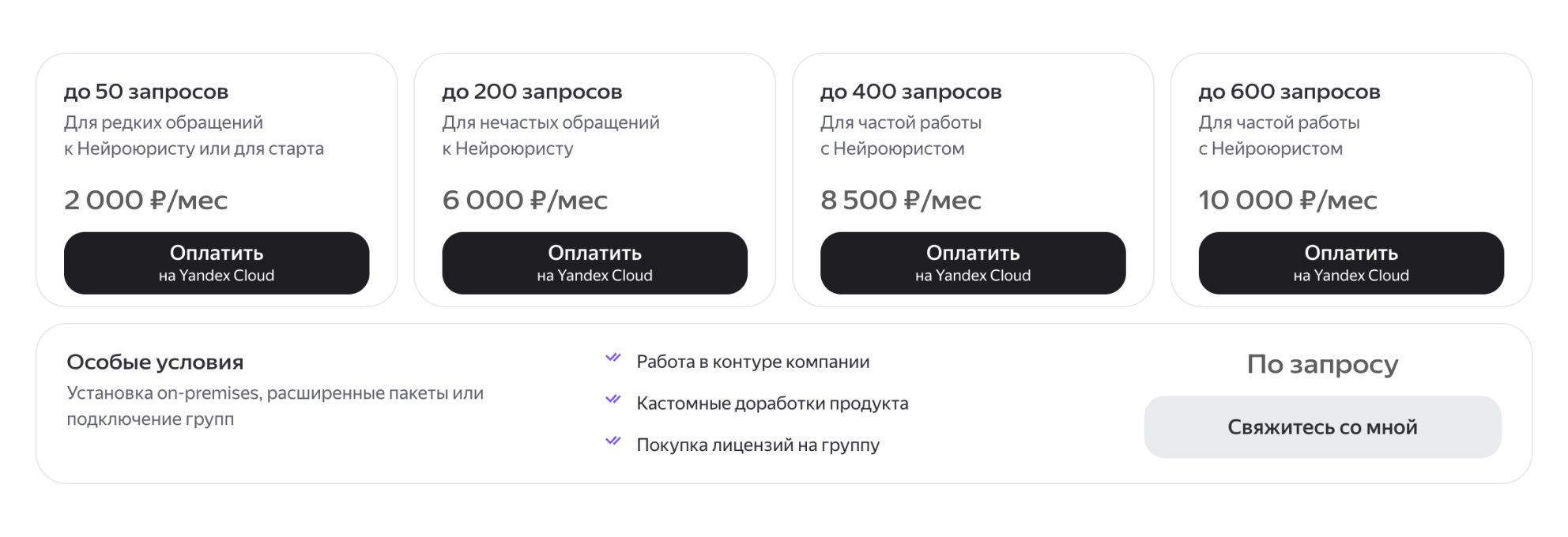1568x537 pixels.
Task: Click the «на Yandex Cloud» label on the first button
Action: pyautogui.click(x=216, y=275)
